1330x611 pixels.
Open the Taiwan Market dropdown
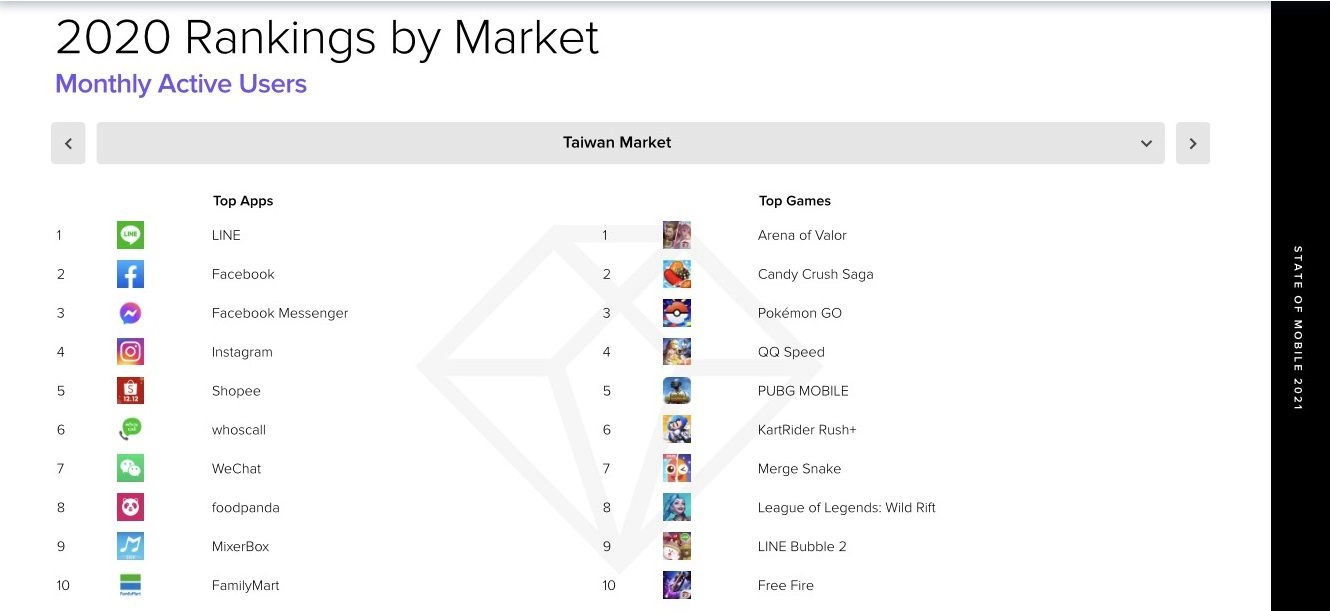click(617, 143)
